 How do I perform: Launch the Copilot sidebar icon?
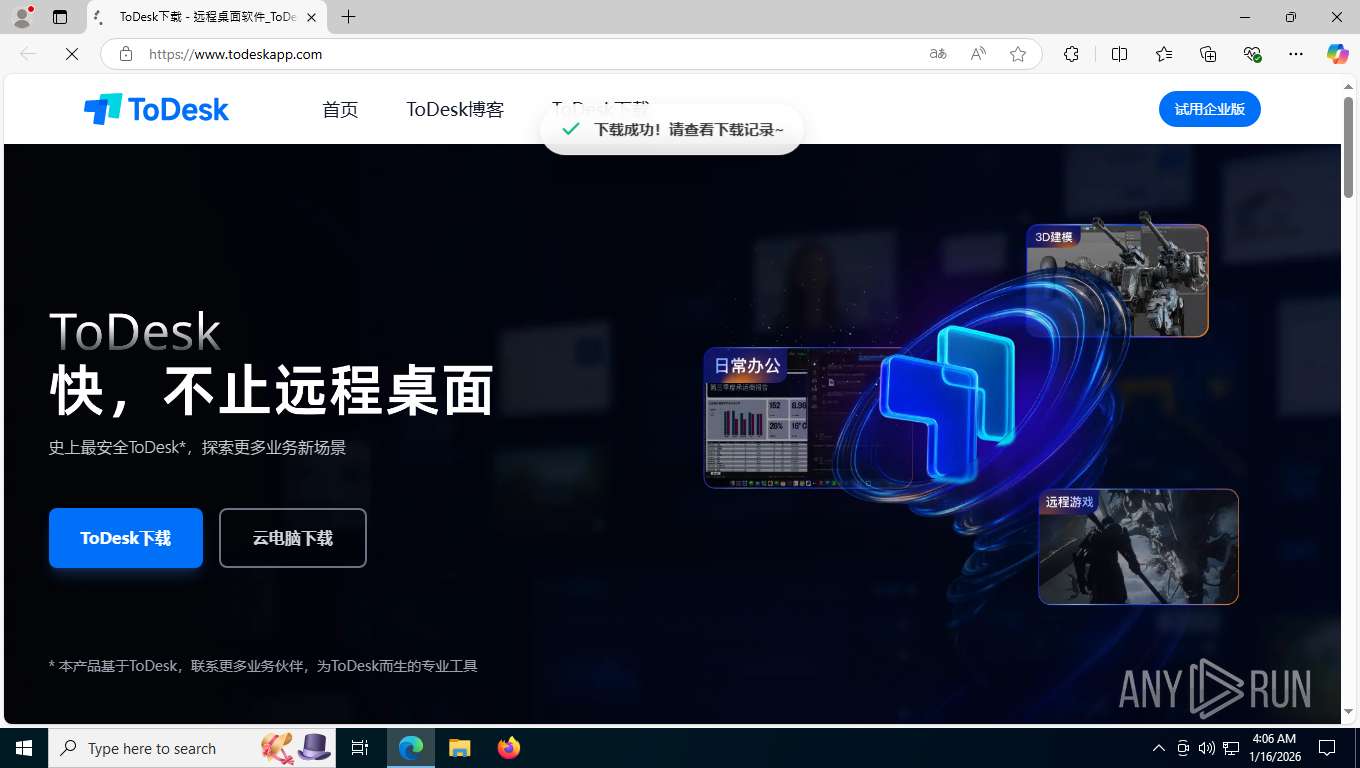pos(1337,54)
